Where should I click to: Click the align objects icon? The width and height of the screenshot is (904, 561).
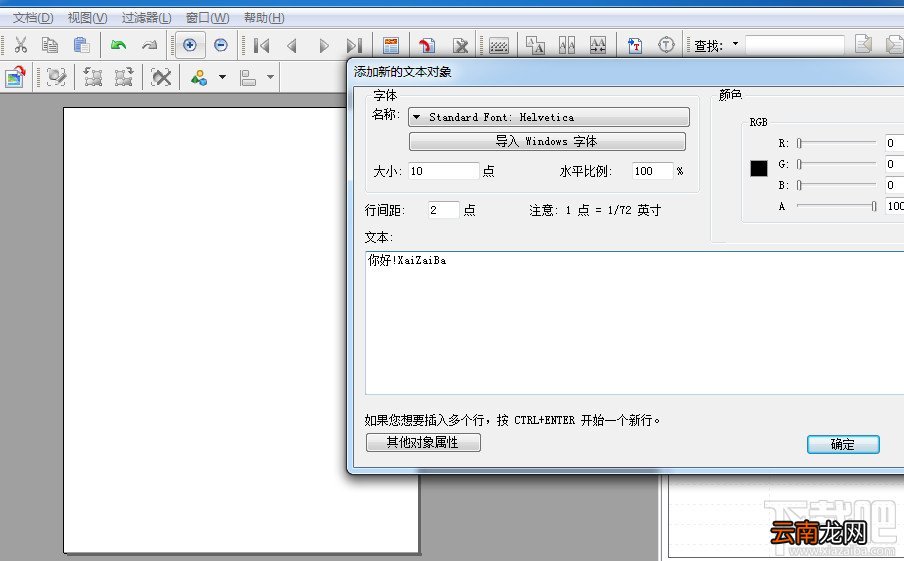pos(248,77)
